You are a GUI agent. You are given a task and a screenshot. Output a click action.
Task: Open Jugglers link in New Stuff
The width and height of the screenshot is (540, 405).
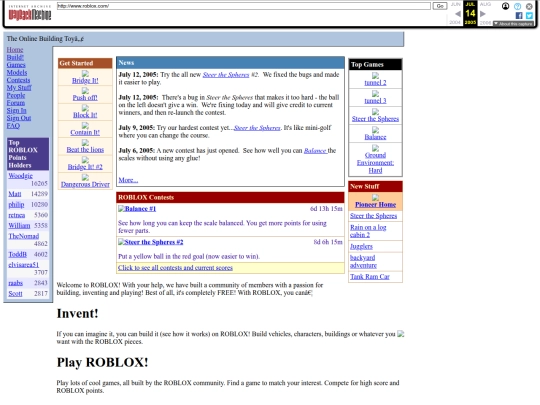(x=361, y=246)
